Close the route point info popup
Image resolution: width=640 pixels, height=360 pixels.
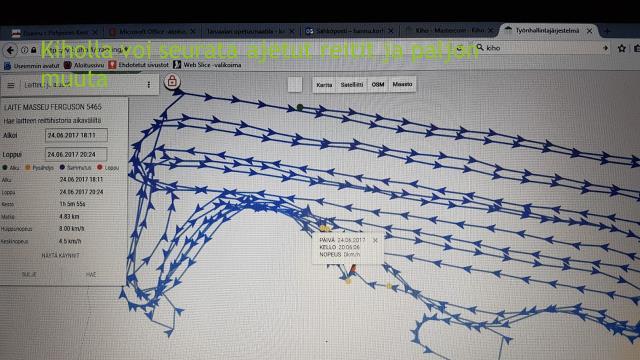click(x=376, y=240)
